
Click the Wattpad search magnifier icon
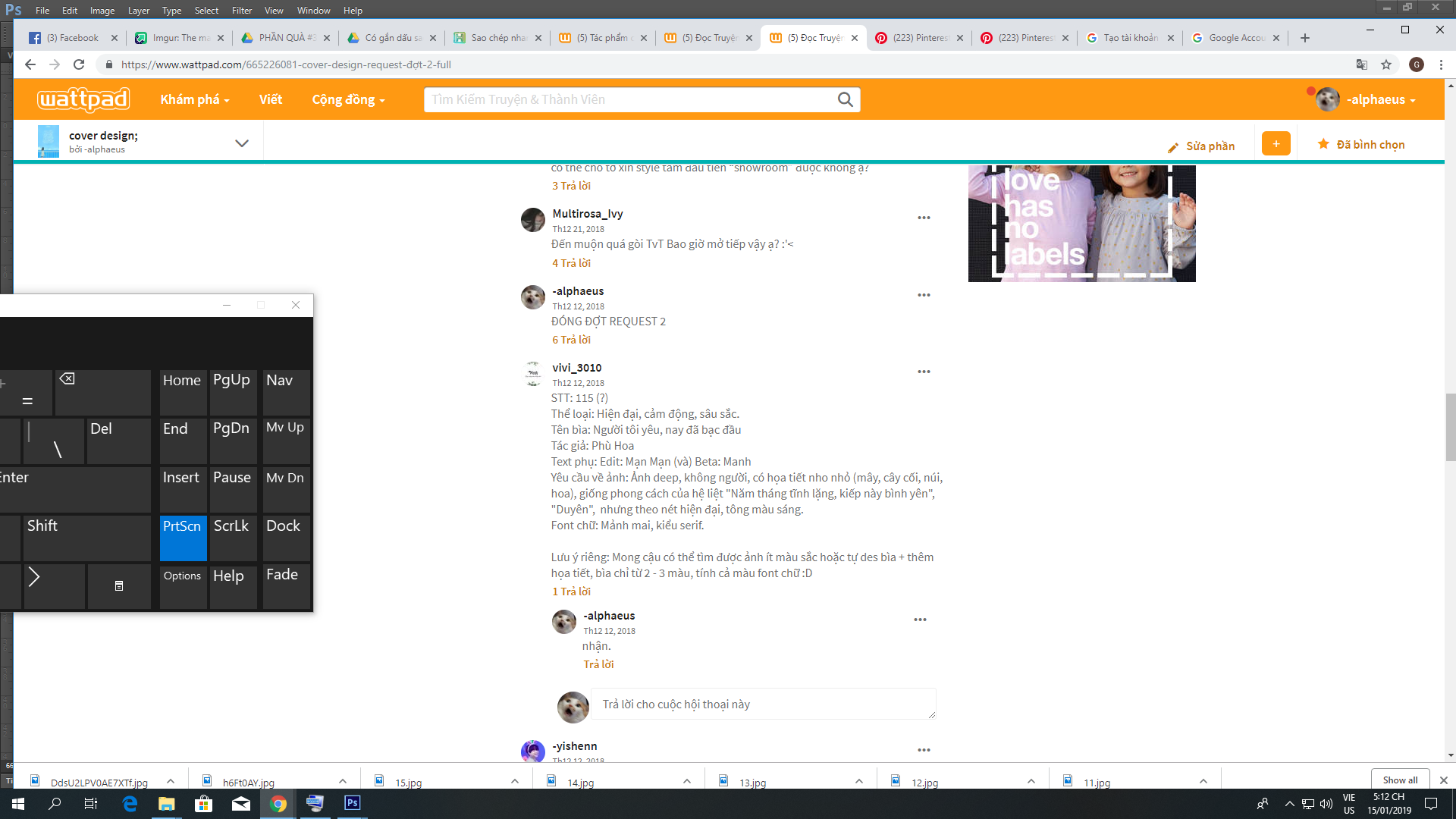pyautogui.click(x=845, y=99)
